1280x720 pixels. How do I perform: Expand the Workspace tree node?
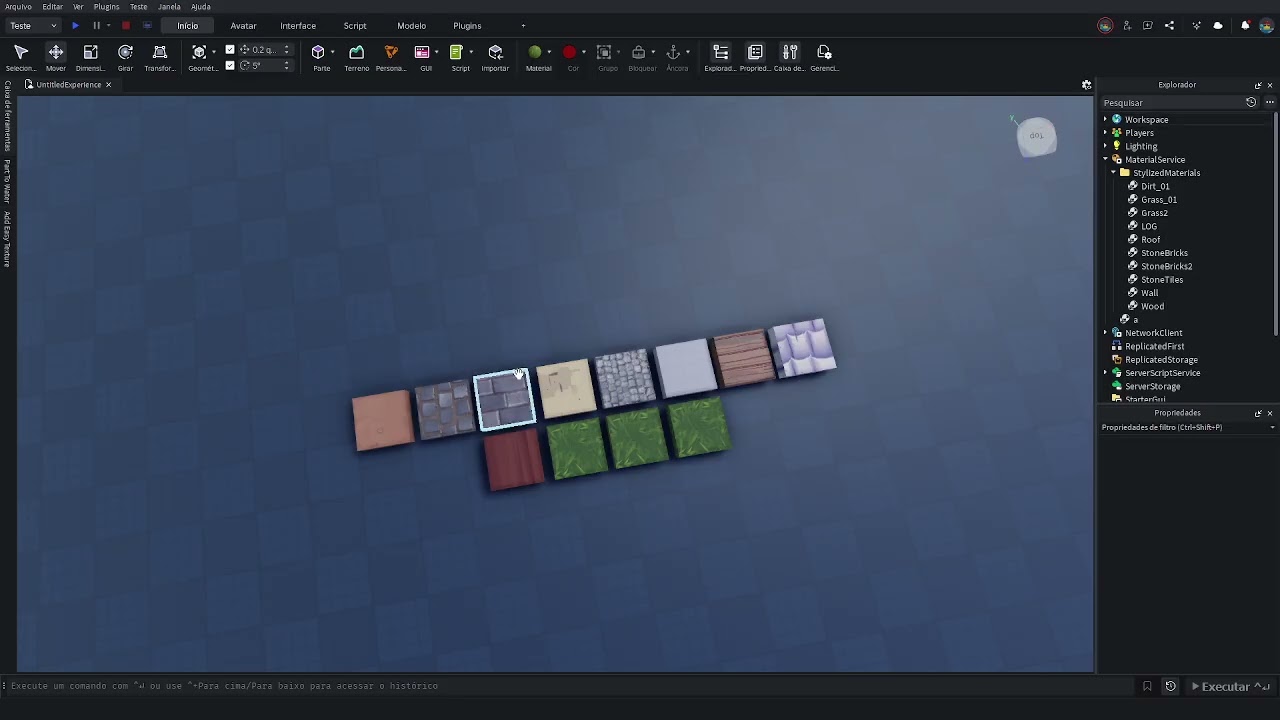(x=1105, y=119)
